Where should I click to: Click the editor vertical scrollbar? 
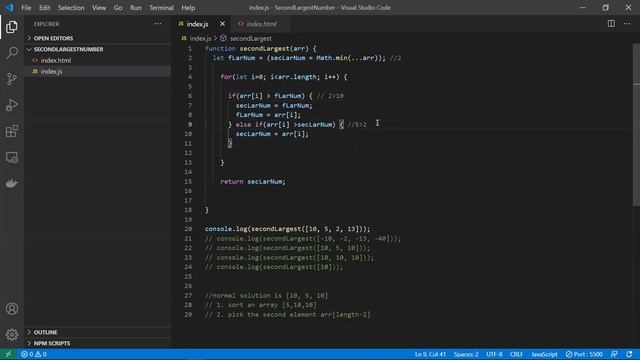click(636, 124)
